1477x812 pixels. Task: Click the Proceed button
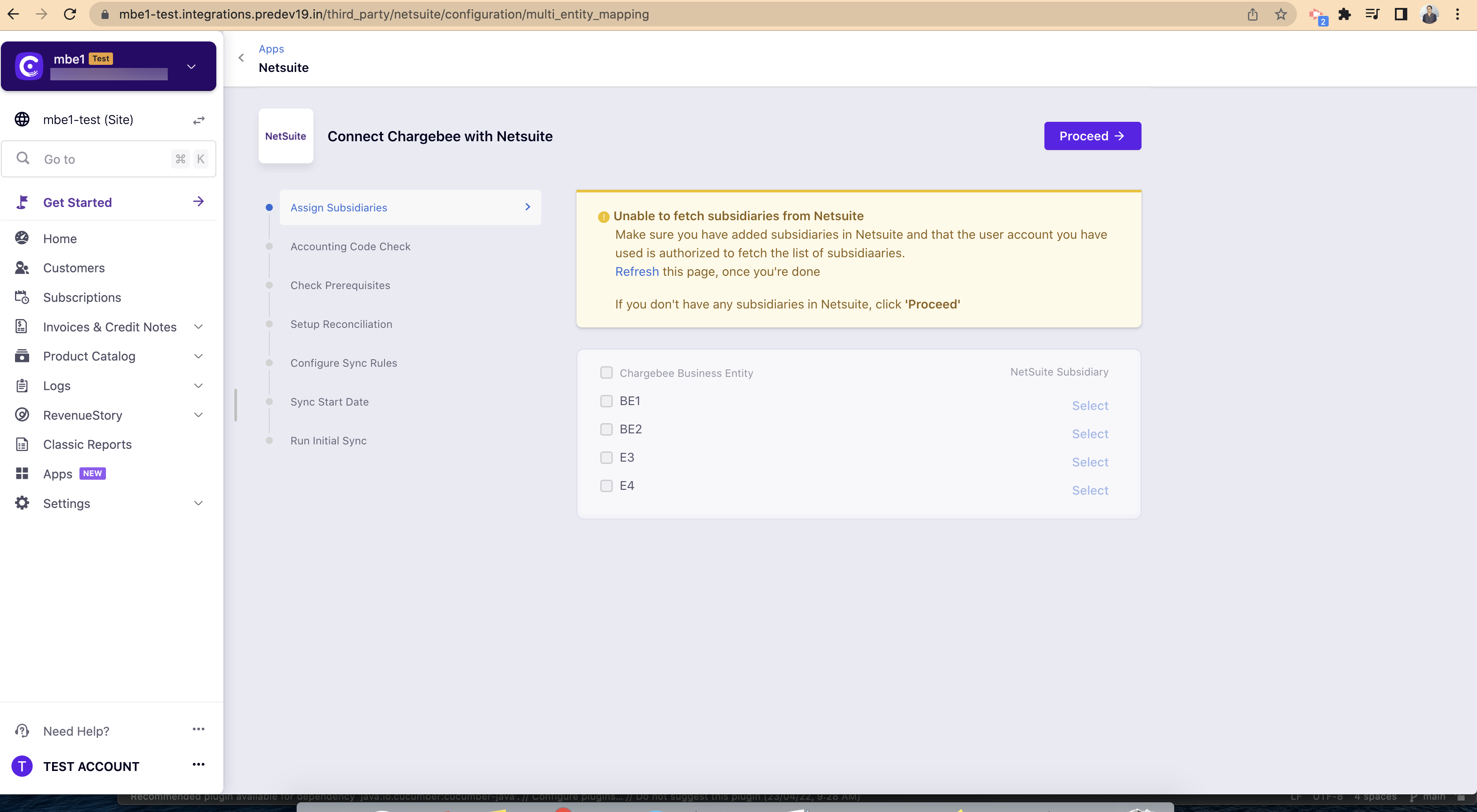[1092, 136]
